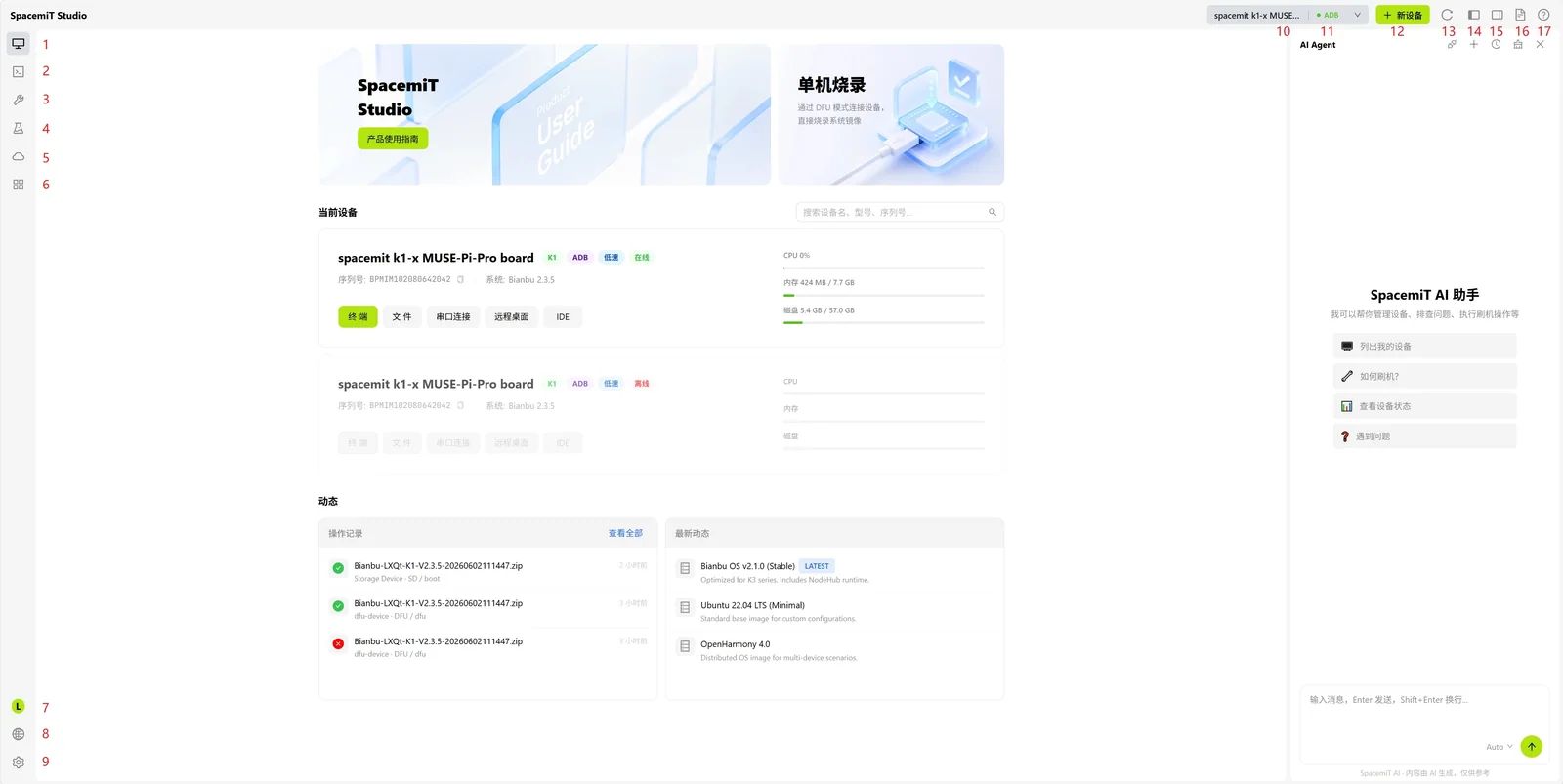Open the devices view in the sidebar
The height and width of the screenshot is (784, 1563).
pyautogui.click(x=18, y=44)
